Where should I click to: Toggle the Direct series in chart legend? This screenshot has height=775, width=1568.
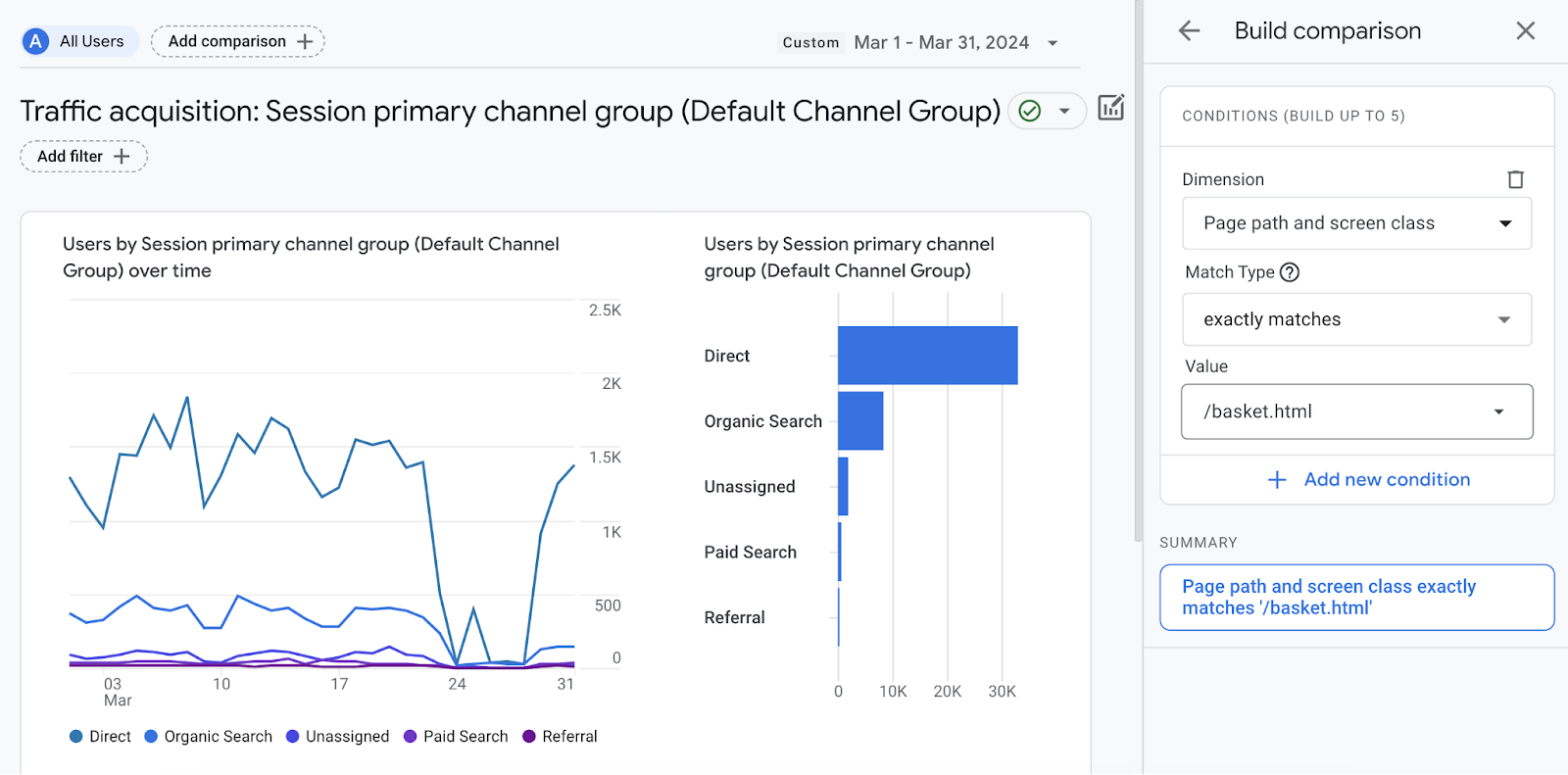tap(100, 737)
